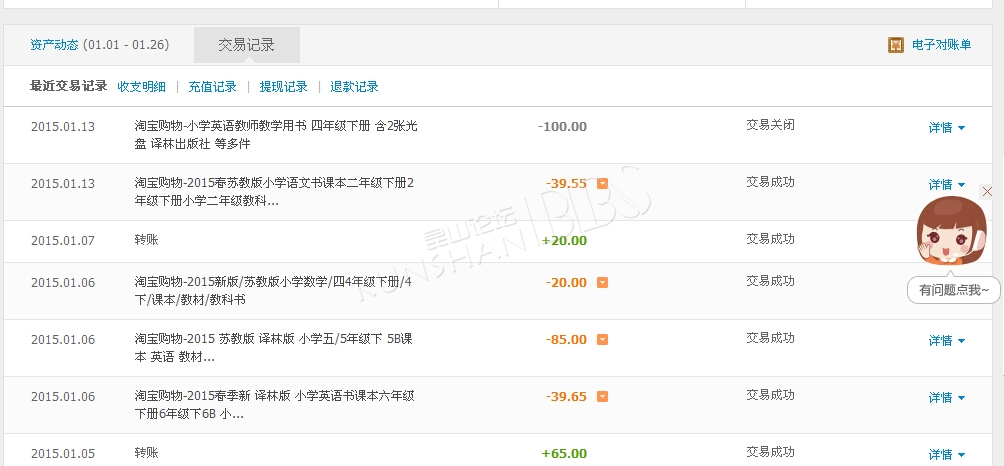Click the -100.00 amount
The image size is (1004, 466).
[563, 126]
